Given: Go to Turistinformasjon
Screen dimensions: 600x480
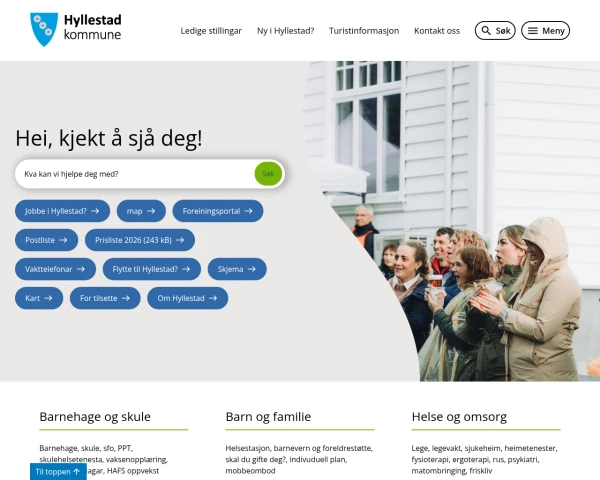Looking at the screenshot, I should click(364, 31).
